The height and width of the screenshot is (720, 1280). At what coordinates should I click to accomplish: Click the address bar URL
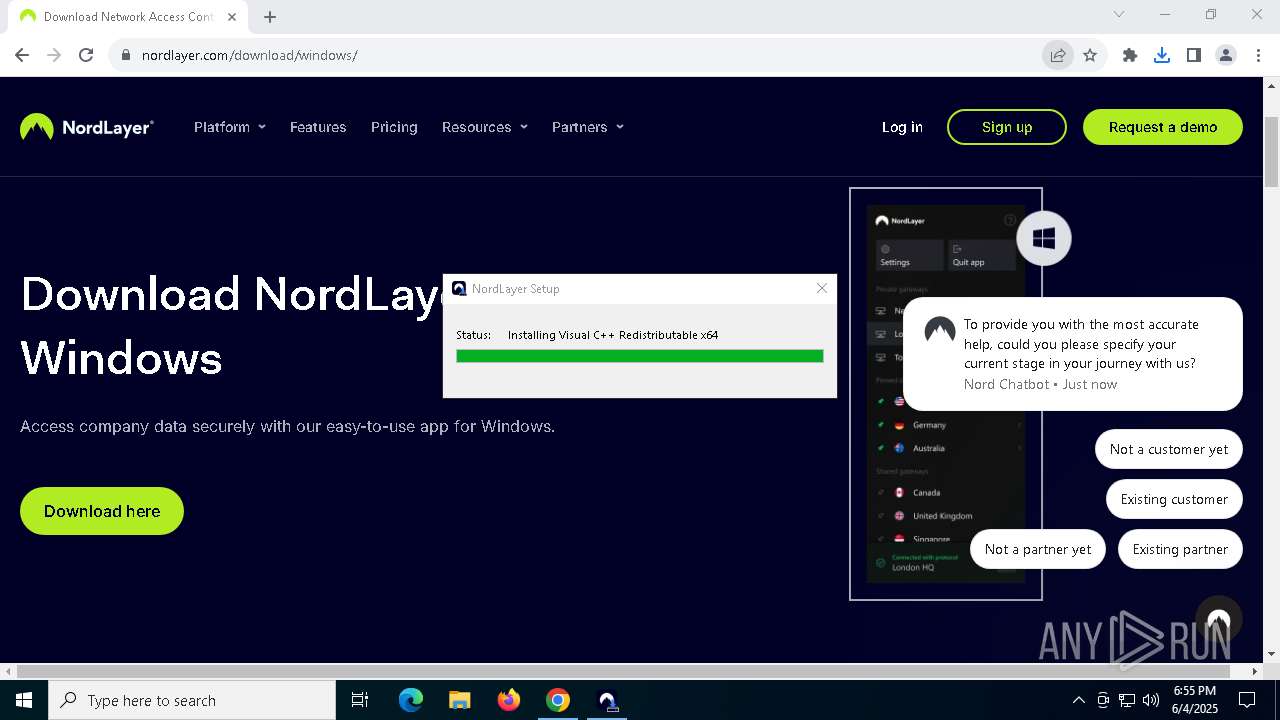coord(250,55)
